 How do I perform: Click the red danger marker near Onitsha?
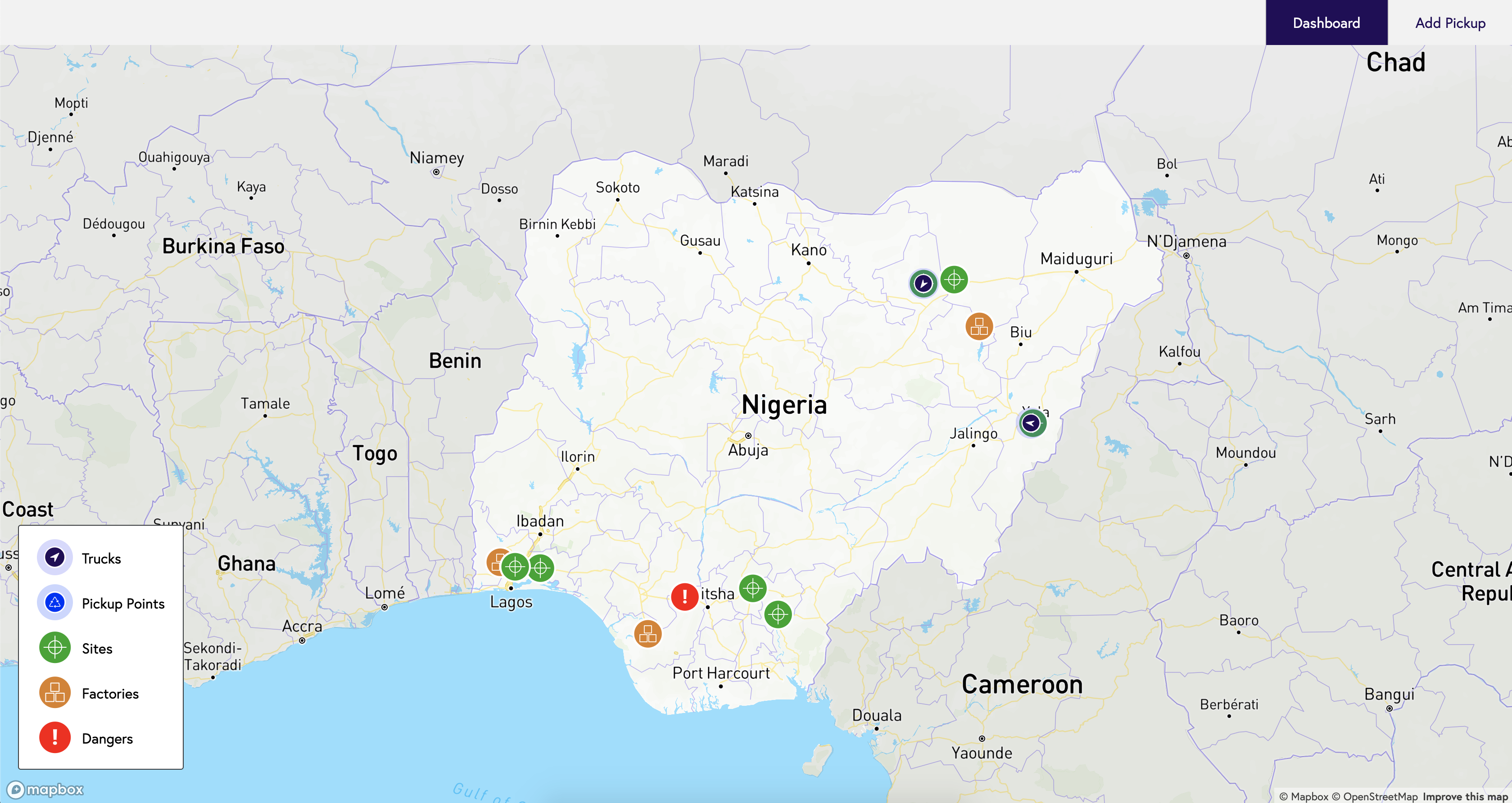click(684, 596)
